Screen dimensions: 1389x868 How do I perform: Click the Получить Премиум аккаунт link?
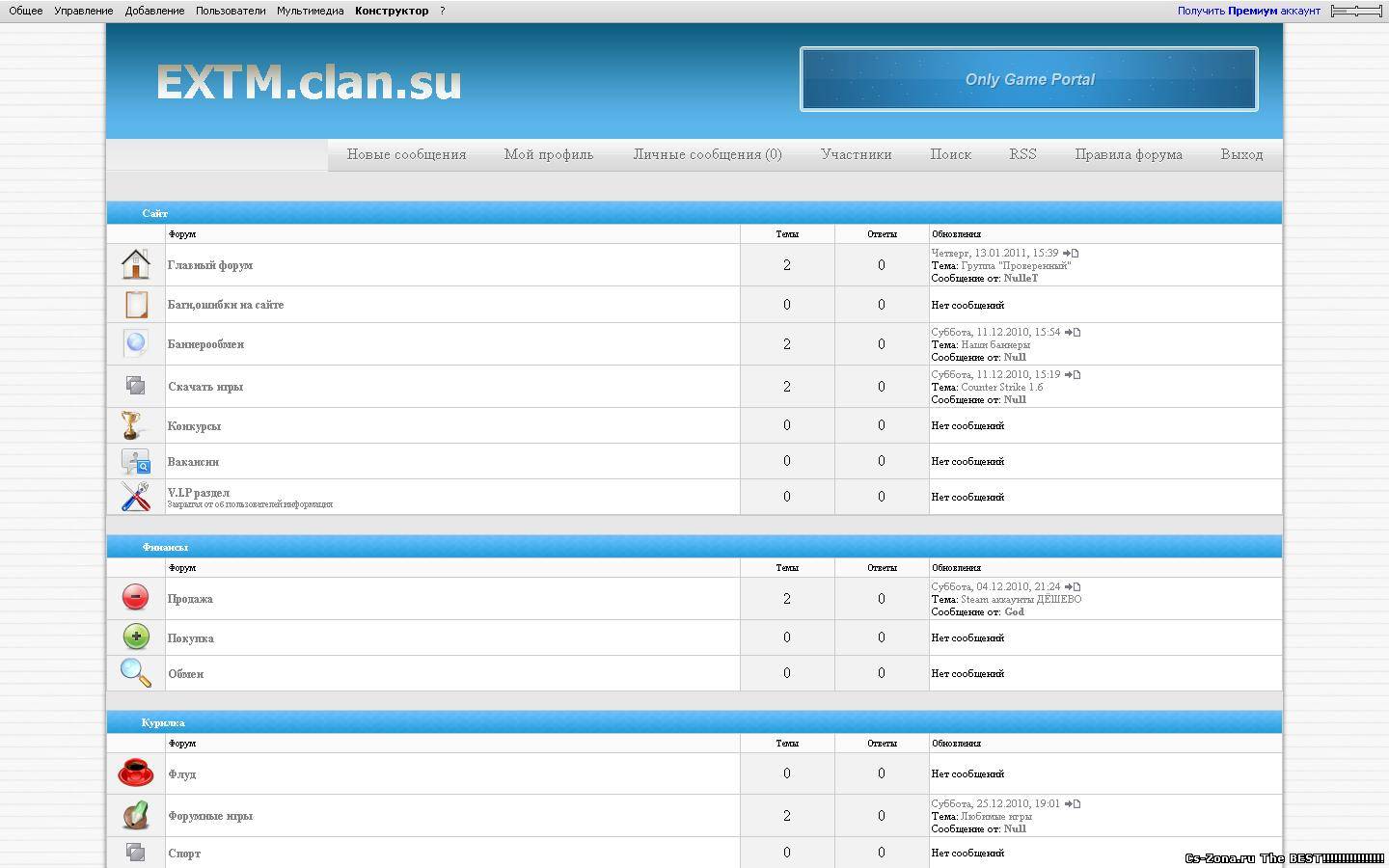point(1248,11)
